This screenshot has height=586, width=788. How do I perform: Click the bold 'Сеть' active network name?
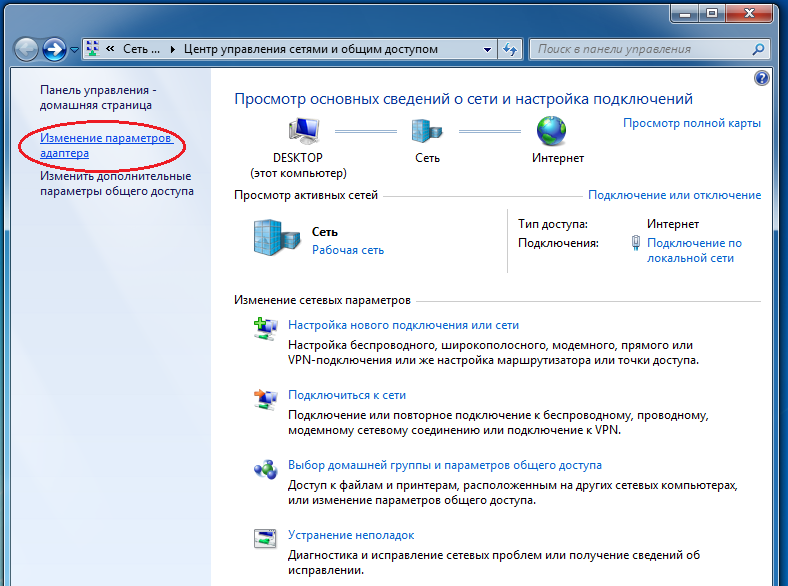325,232
